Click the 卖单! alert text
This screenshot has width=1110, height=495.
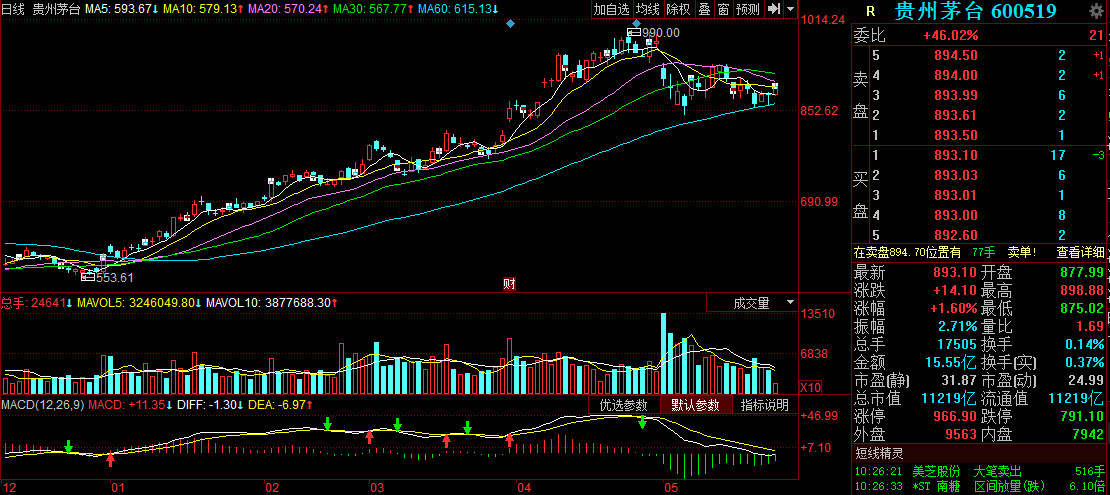[1022, 251]
